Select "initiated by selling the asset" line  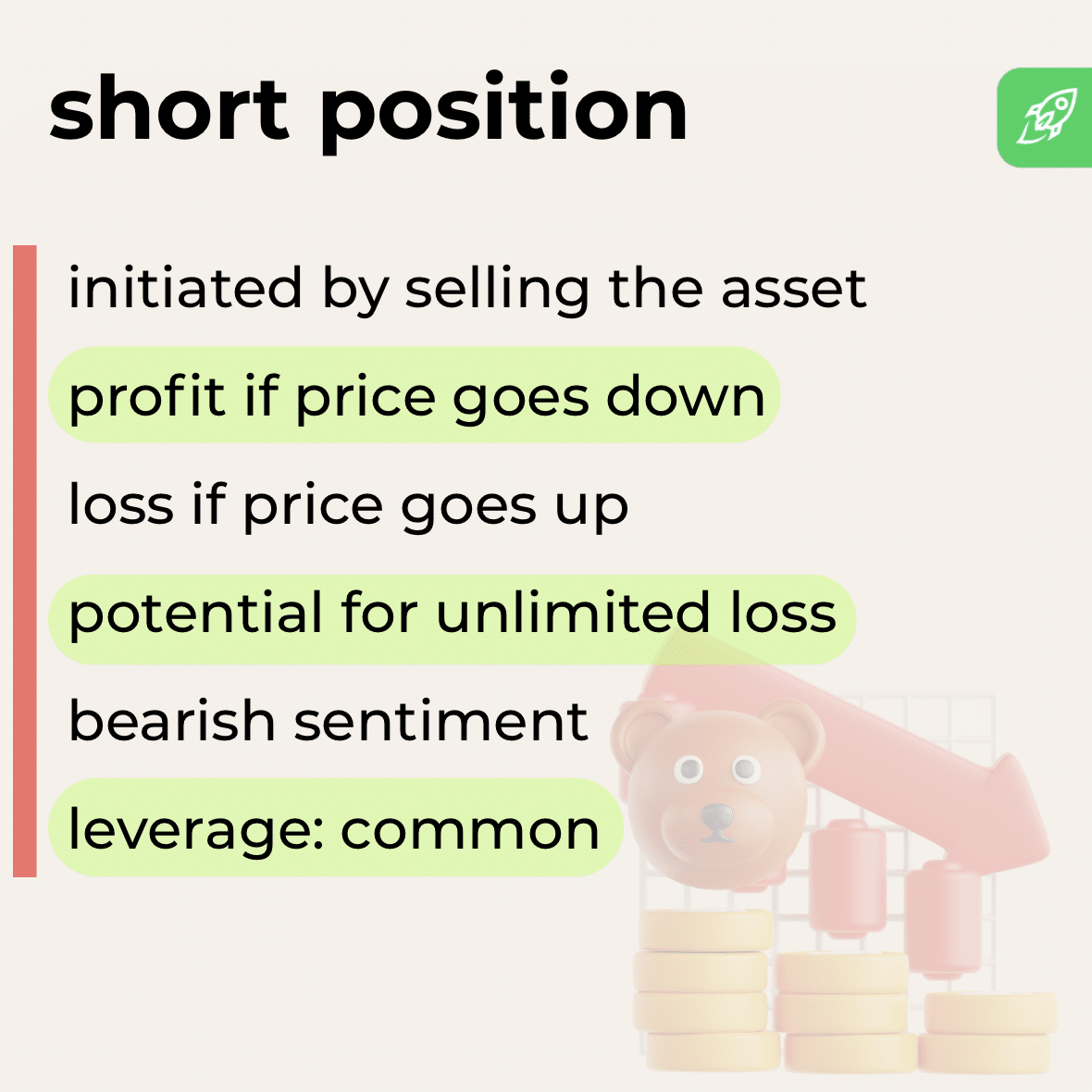click(x=467, y=287)
